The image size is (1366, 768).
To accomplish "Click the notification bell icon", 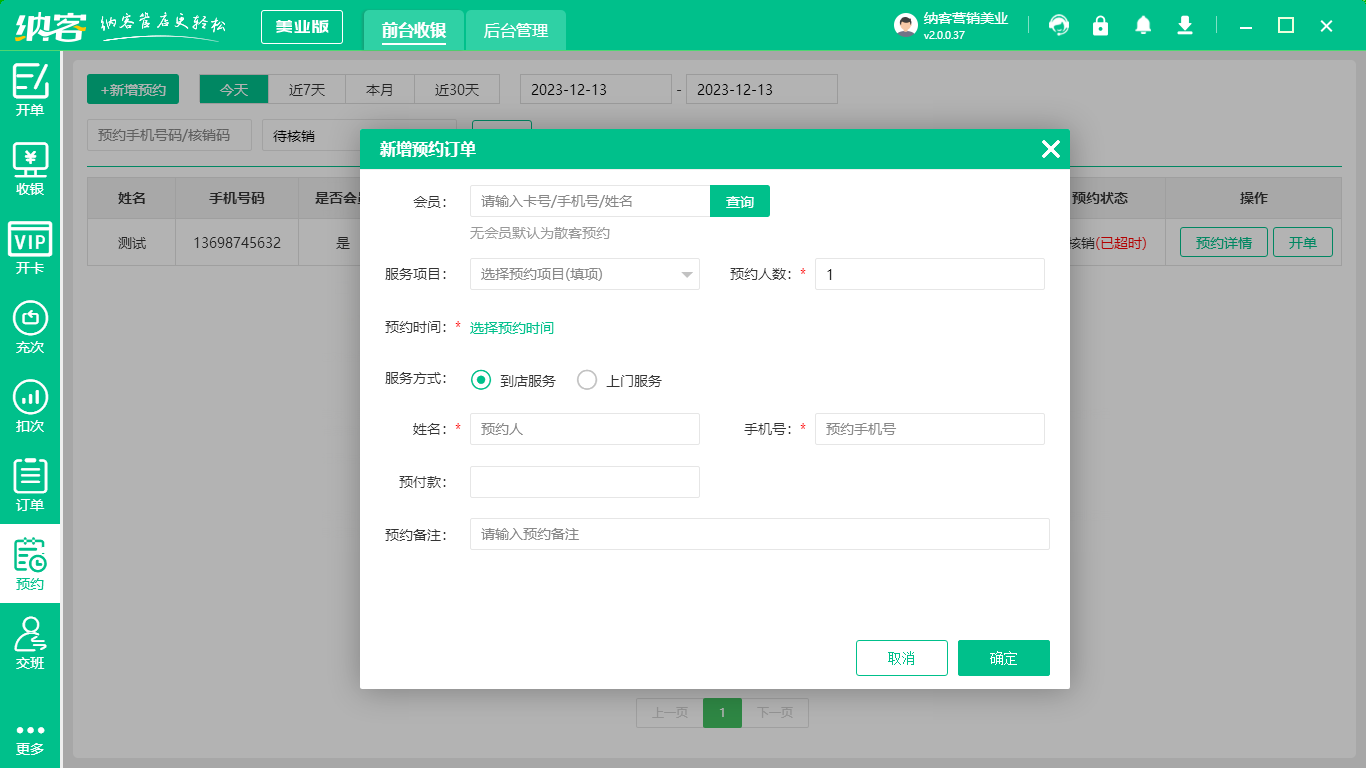I will [x=1143, y=26].
